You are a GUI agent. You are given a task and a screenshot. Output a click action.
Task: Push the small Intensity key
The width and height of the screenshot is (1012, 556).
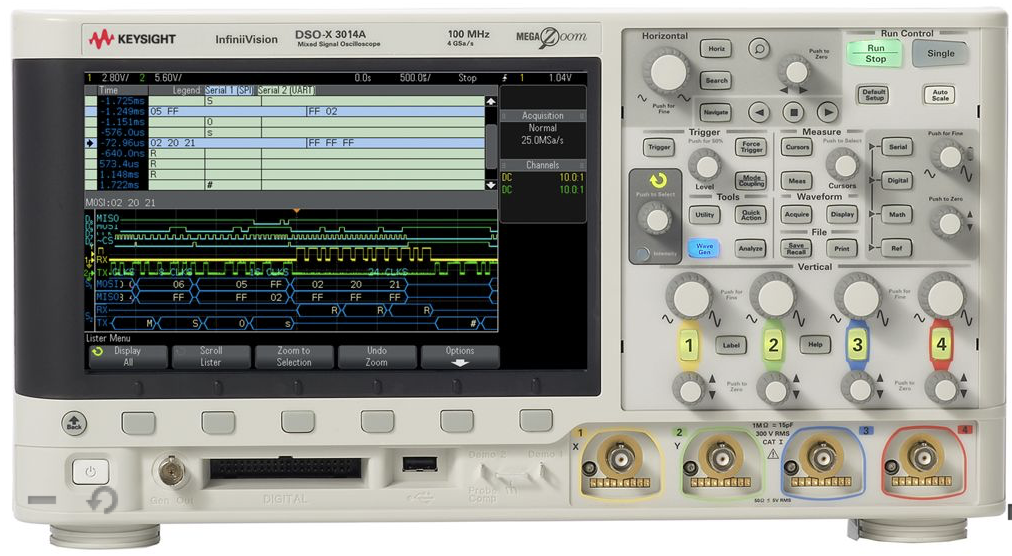click(642, 254)
